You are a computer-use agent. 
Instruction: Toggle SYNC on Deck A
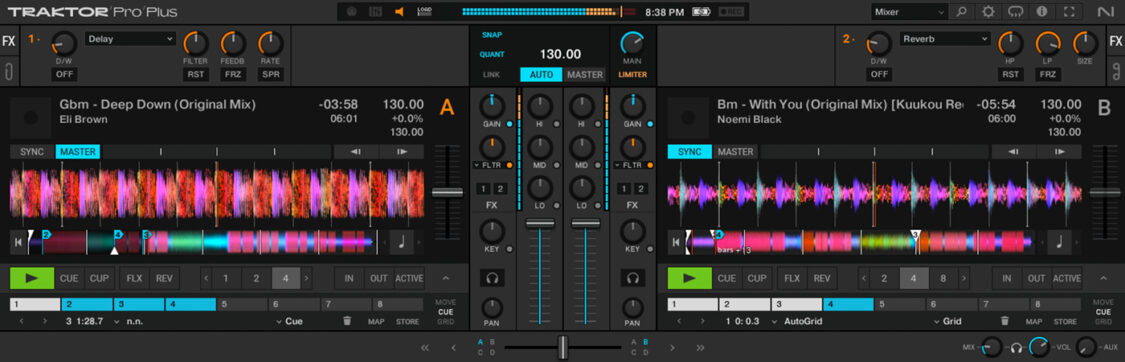coord(32,152)
